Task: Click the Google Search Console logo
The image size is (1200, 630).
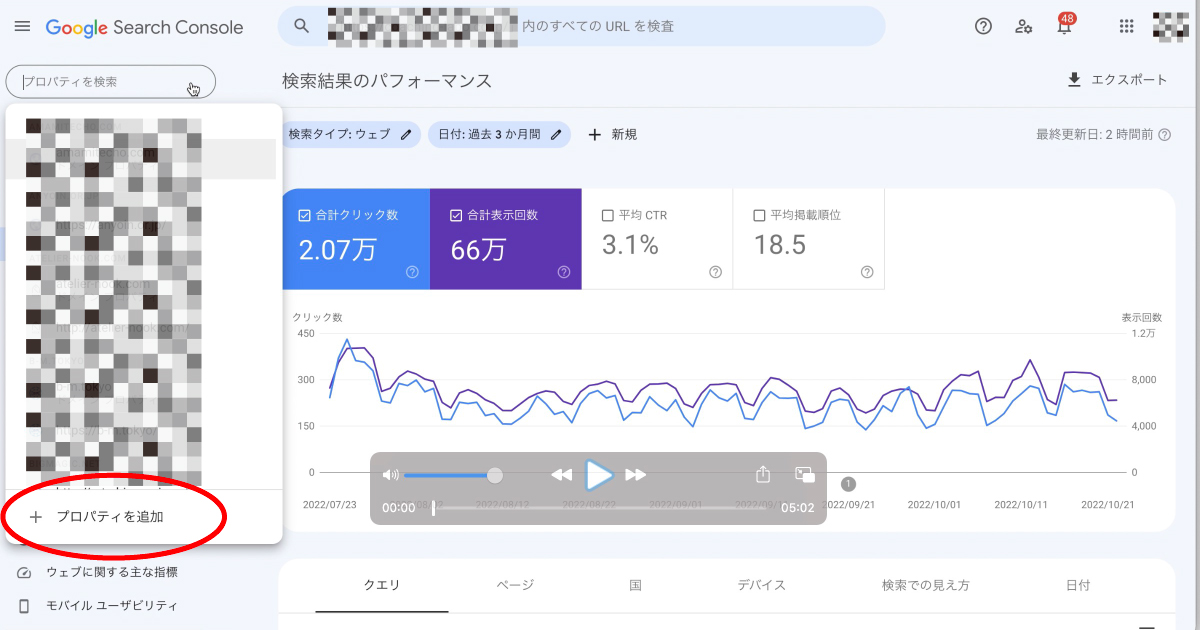Action: [x=145, y=27]
